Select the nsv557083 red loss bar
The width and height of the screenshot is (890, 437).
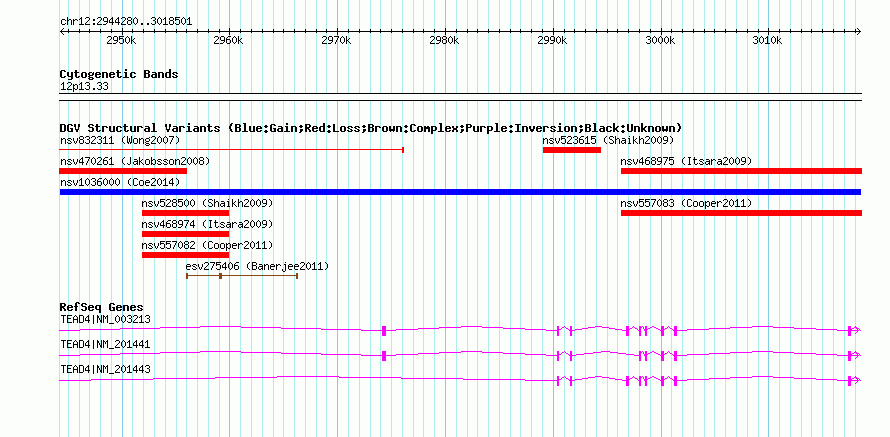click(741, 213)
